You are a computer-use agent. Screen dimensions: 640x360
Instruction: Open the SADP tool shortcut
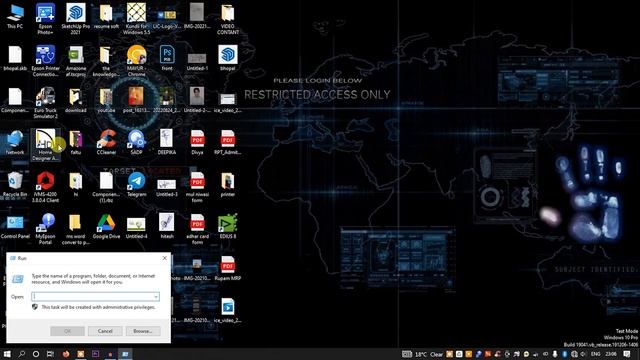coord(136,142)
